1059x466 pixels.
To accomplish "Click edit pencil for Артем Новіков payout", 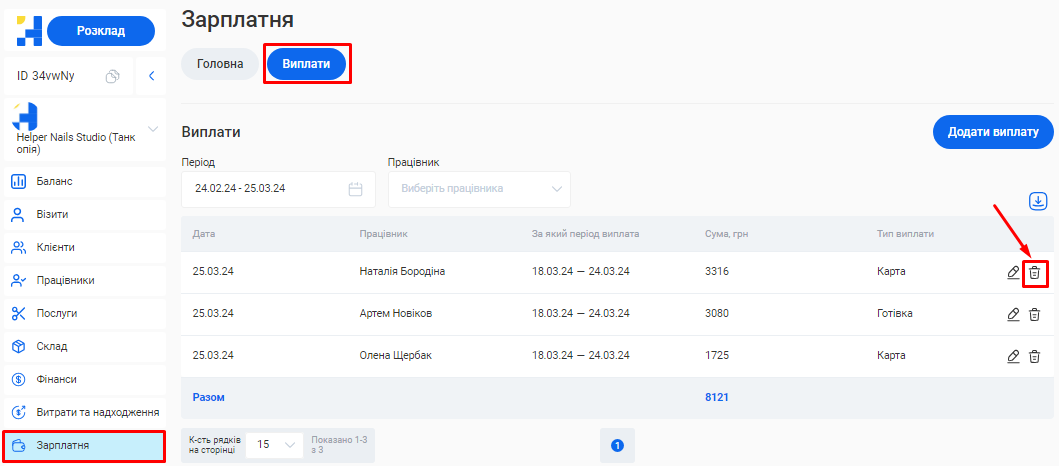I will click(1013, 314).
